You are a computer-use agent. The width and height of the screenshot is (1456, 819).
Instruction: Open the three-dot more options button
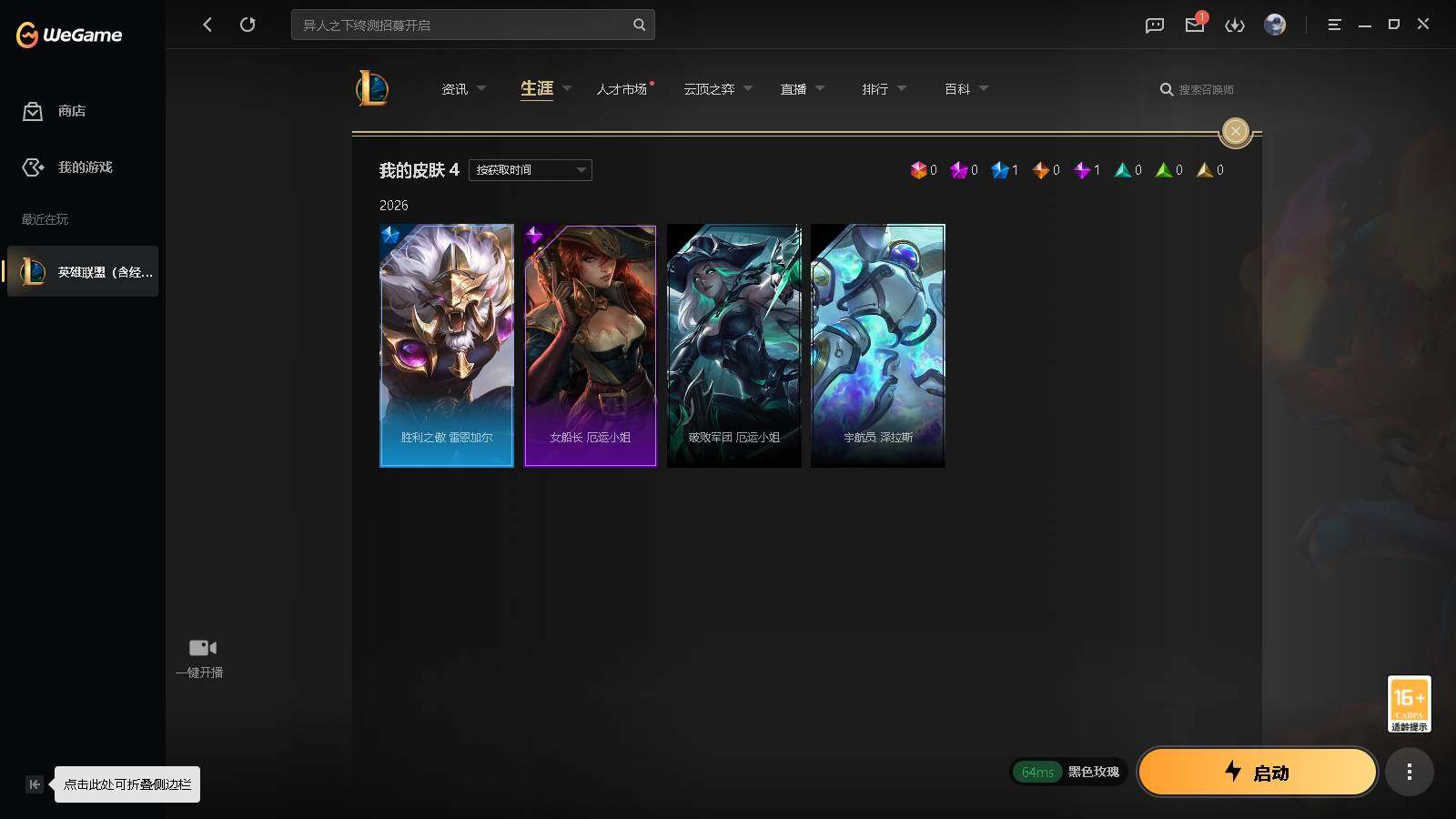tap(1410, 772)
